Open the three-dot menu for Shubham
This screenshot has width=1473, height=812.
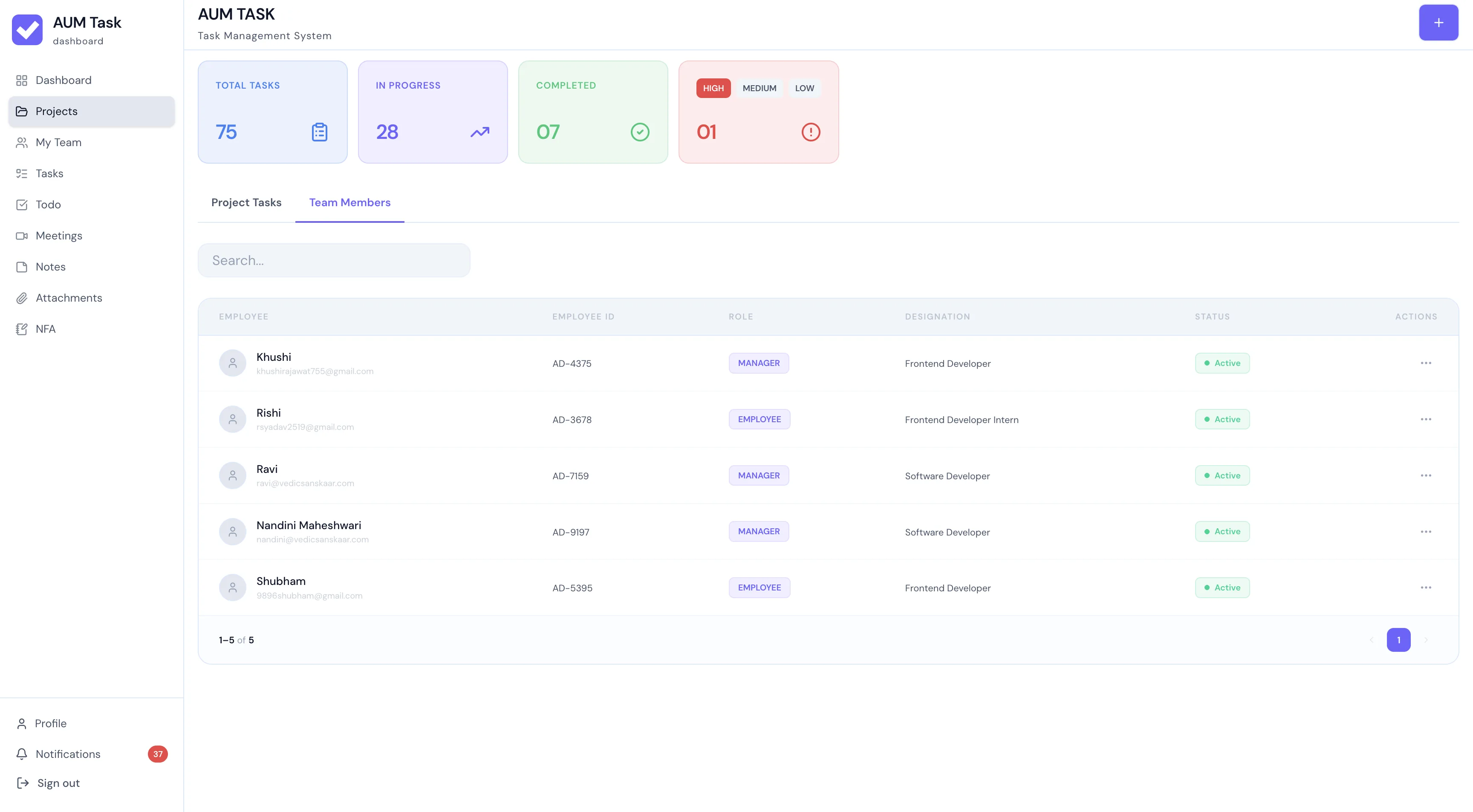[x=1426, y=588]
